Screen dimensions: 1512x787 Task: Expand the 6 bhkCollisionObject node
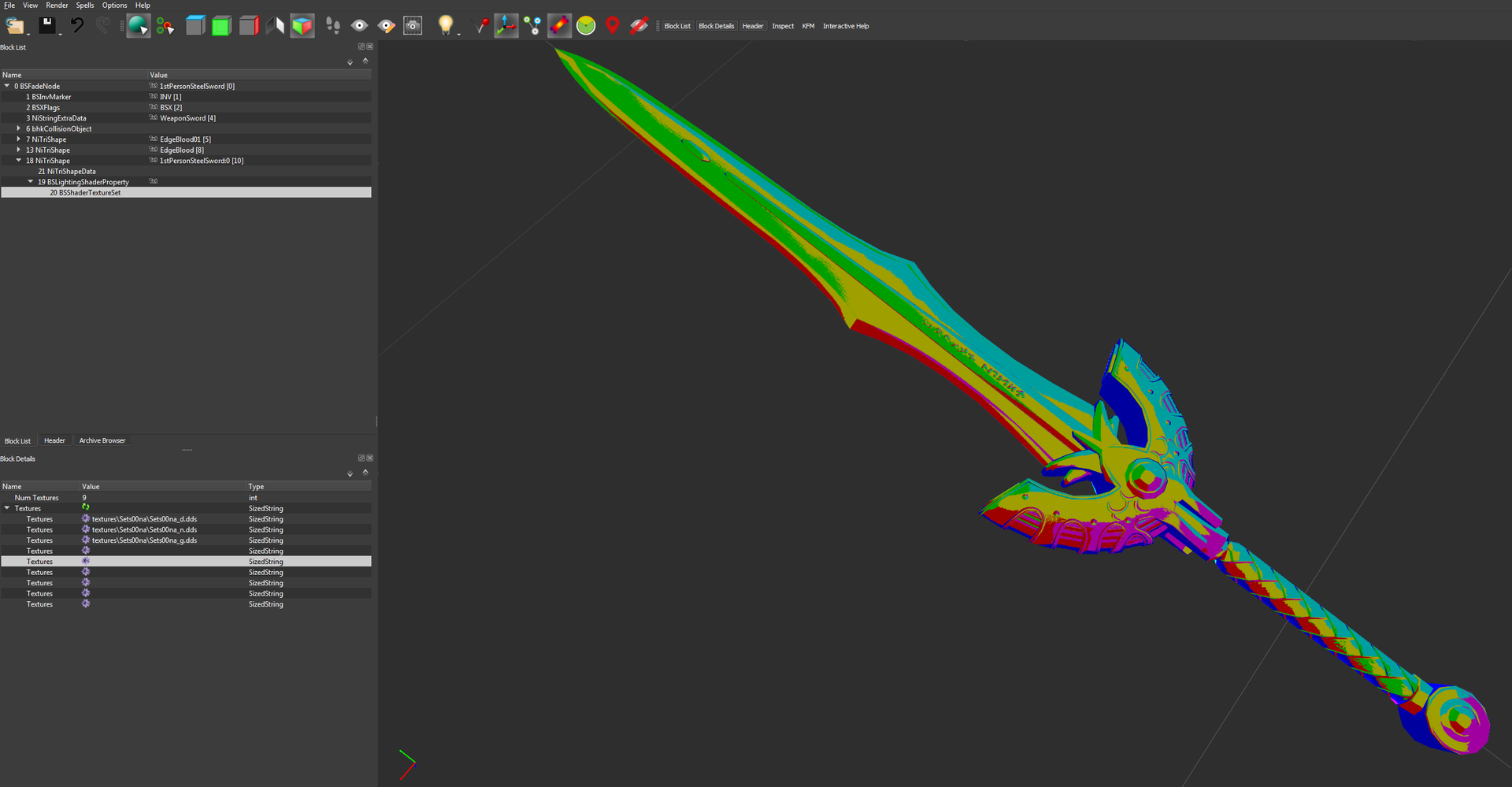click(19, 128)
